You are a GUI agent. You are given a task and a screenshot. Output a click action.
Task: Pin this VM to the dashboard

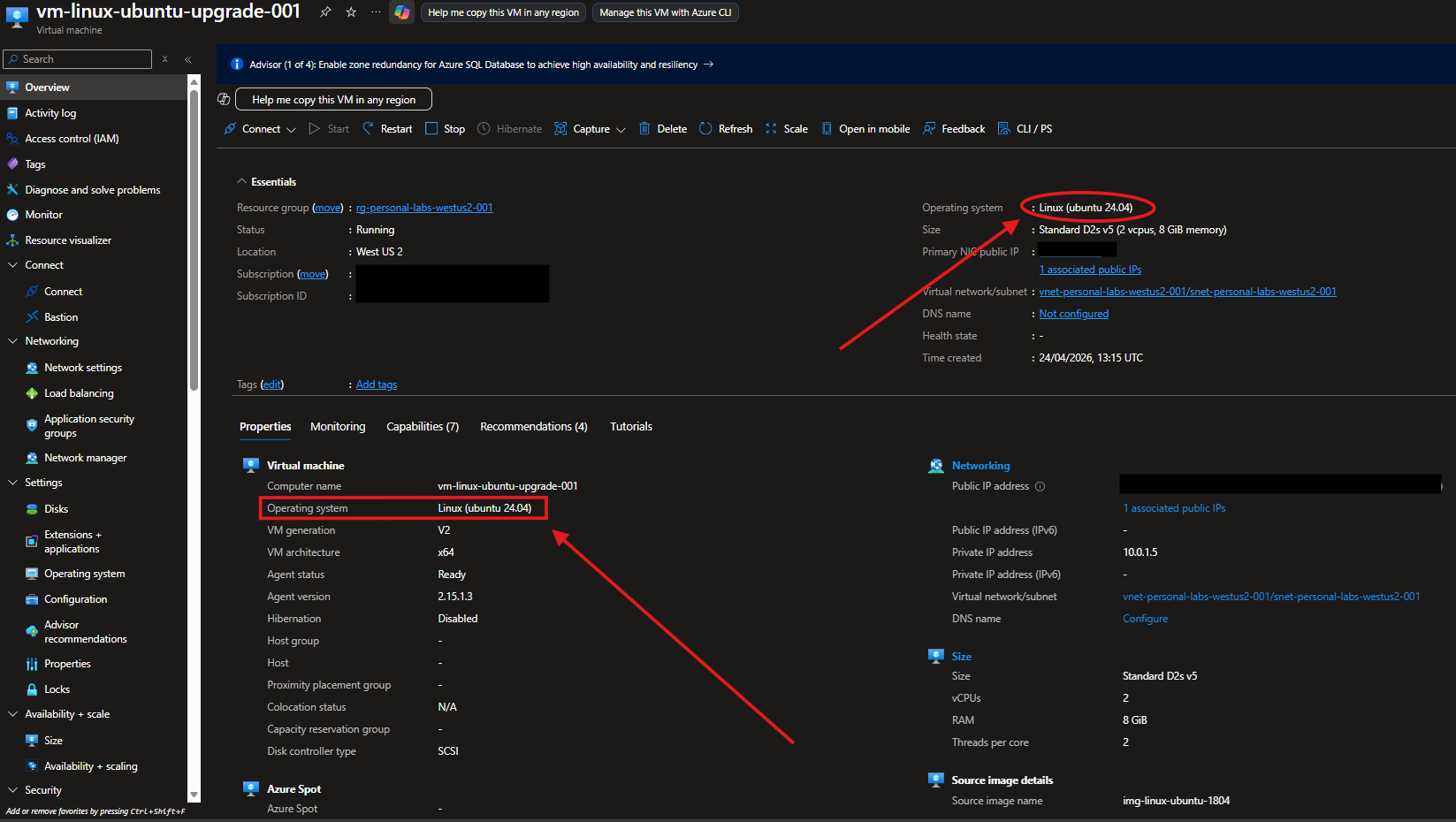pos(325,12)
